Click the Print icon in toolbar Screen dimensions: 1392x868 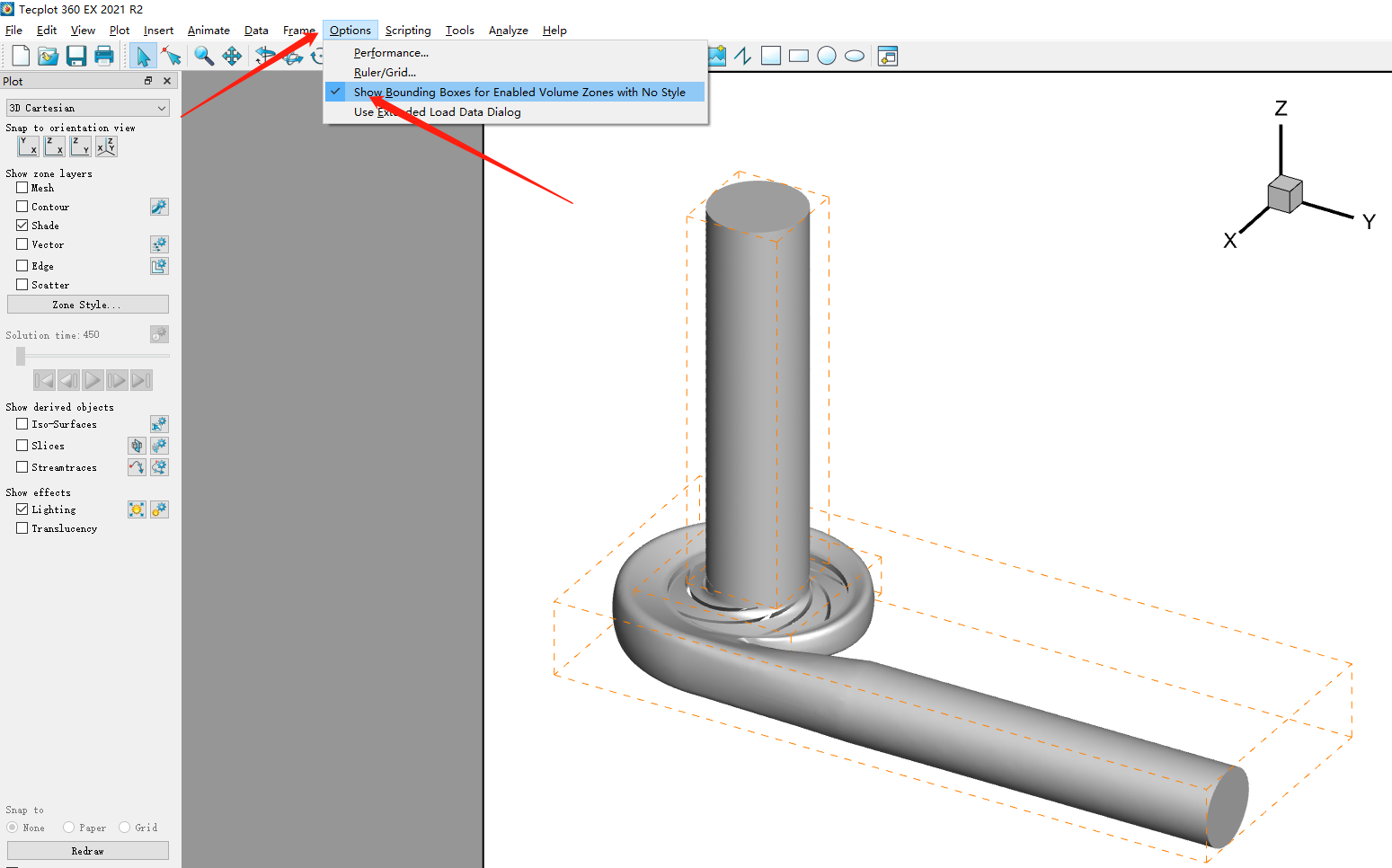tap(104, 57)
